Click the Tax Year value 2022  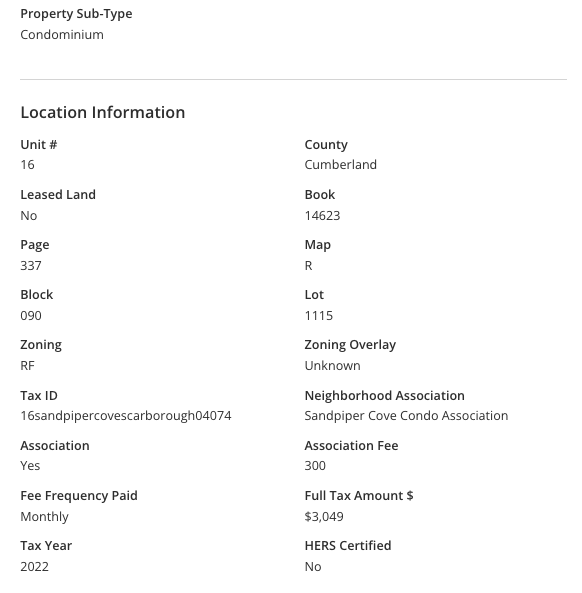(x=34, y=567)
